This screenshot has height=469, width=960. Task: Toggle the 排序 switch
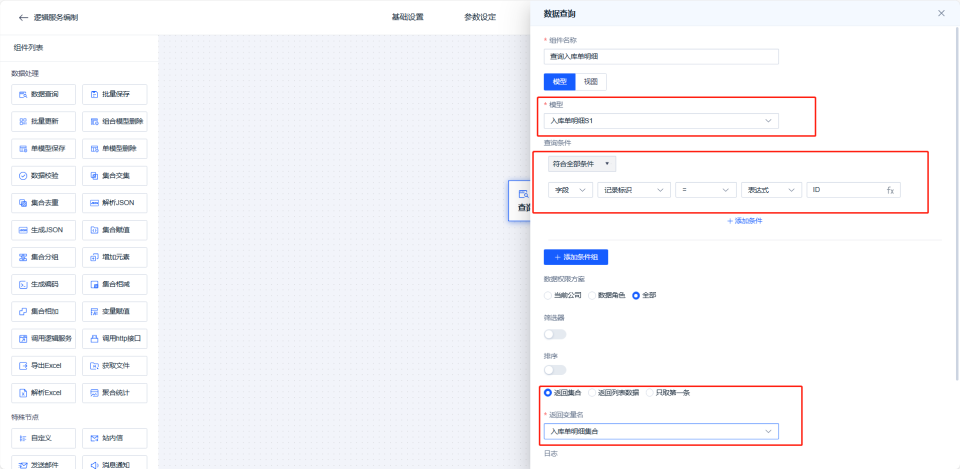(x=555, y=370)
